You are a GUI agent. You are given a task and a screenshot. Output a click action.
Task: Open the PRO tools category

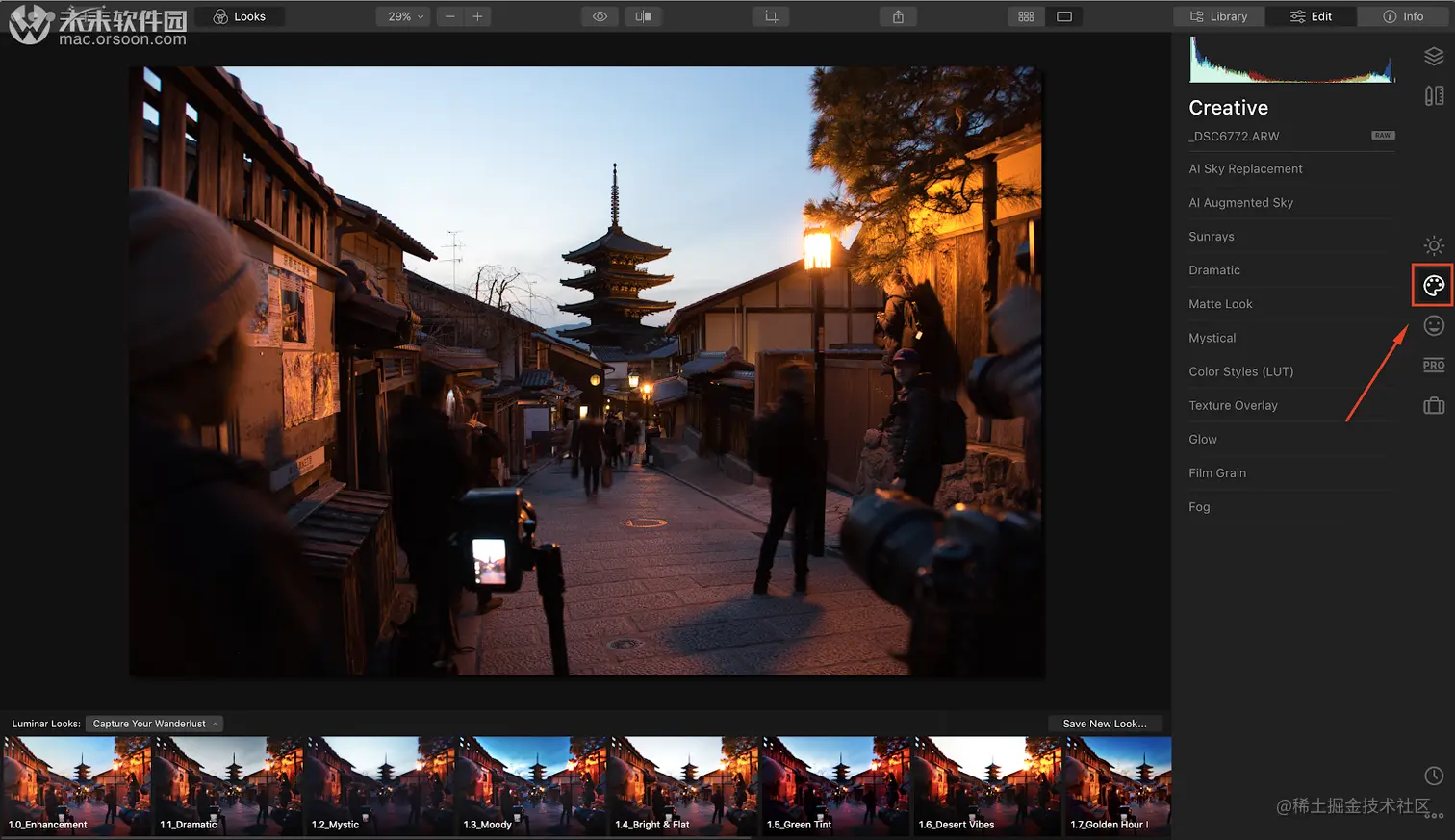[1433, 365]
